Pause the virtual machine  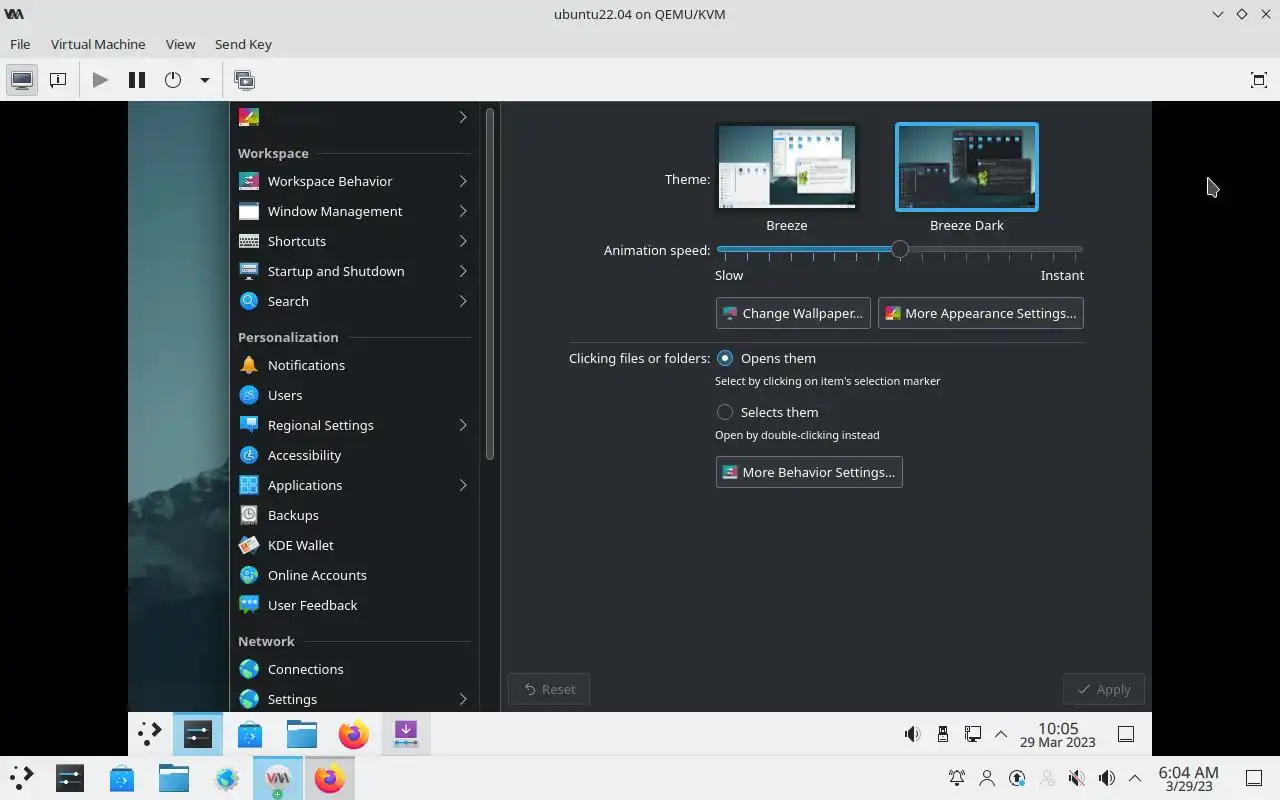click(137, 80)
